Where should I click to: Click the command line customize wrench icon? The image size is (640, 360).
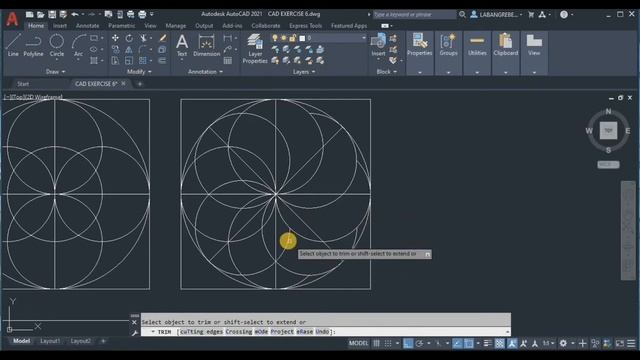tap(134, 333)
